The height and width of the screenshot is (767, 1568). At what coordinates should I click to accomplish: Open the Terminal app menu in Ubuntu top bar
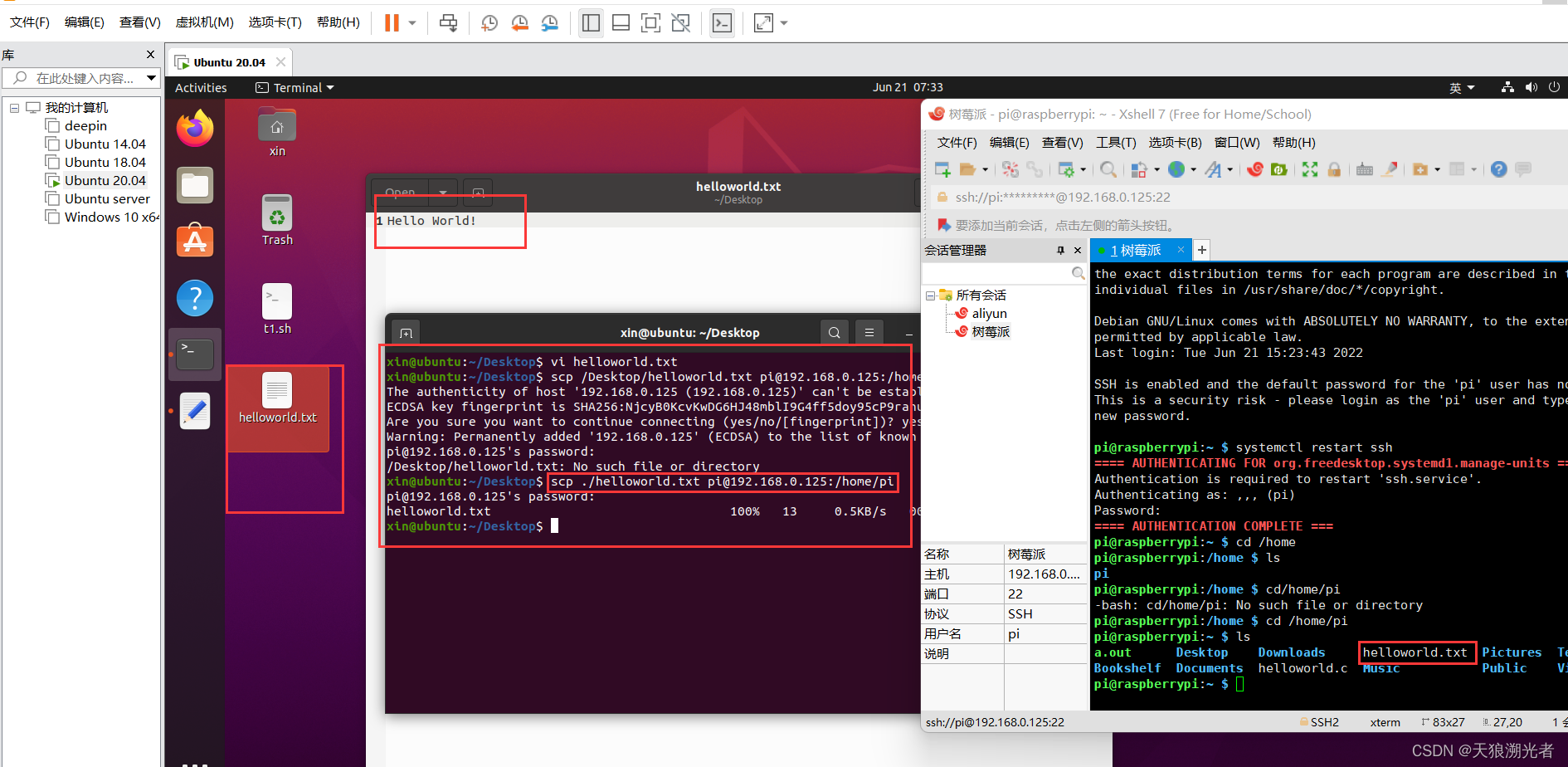coord(295,87)
